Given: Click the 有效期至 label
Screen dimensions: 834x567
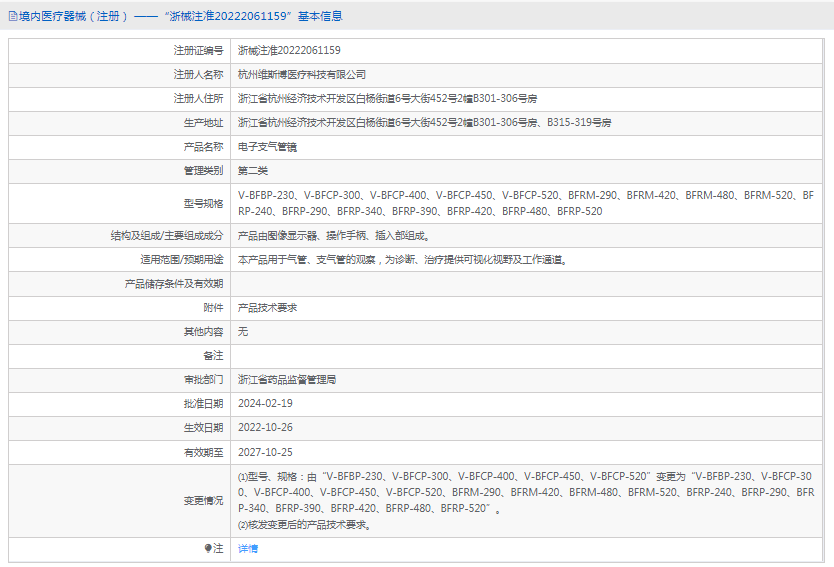Looking at the screenshot, I should click(x=203, y=452).
